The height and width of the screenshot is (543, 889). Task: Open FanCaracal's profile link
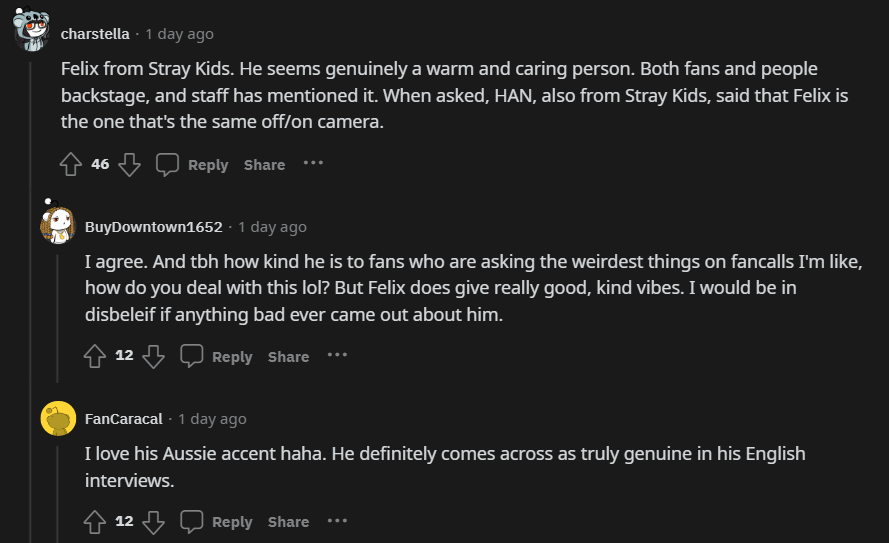click(122, 419)
